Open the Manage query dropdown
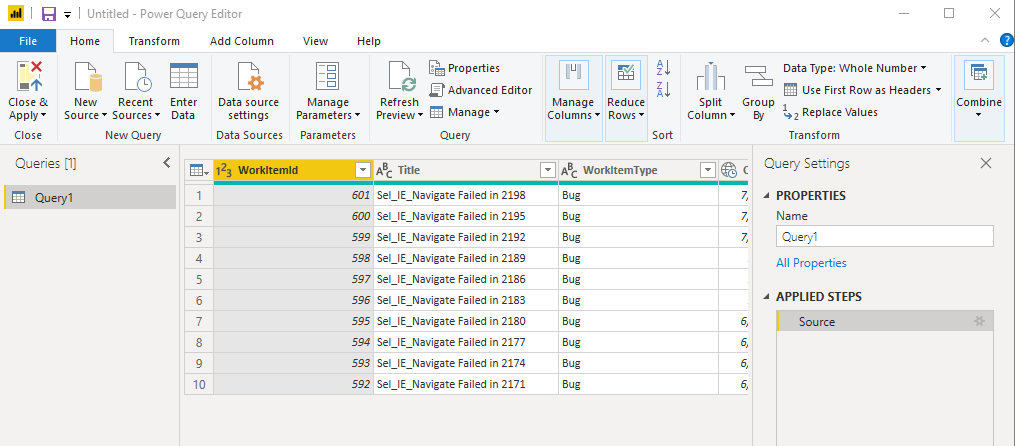This screenshot has height=446, width=1015. point(465,112)
